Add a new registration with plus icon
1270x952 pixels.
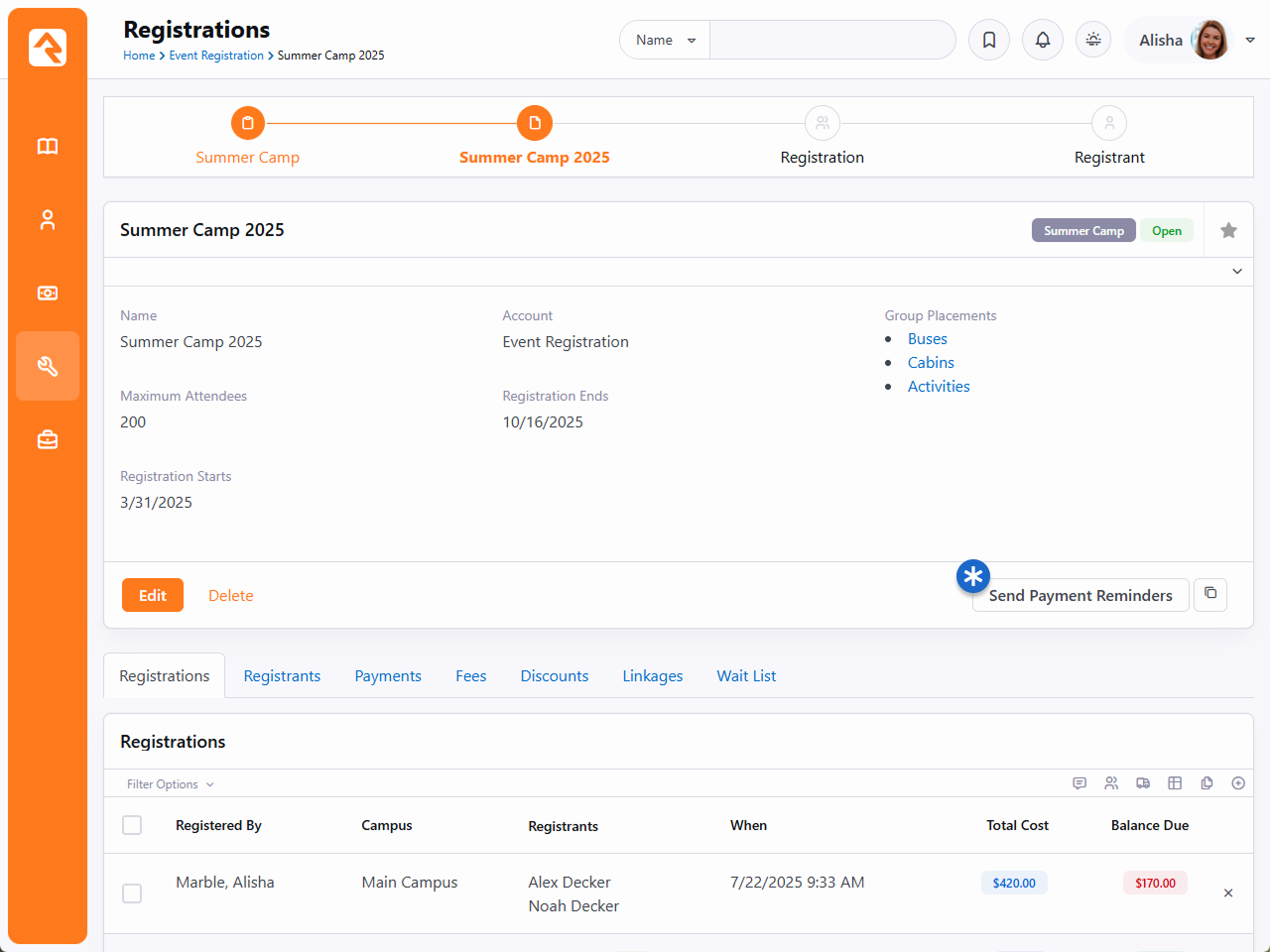coord(1238,783)
